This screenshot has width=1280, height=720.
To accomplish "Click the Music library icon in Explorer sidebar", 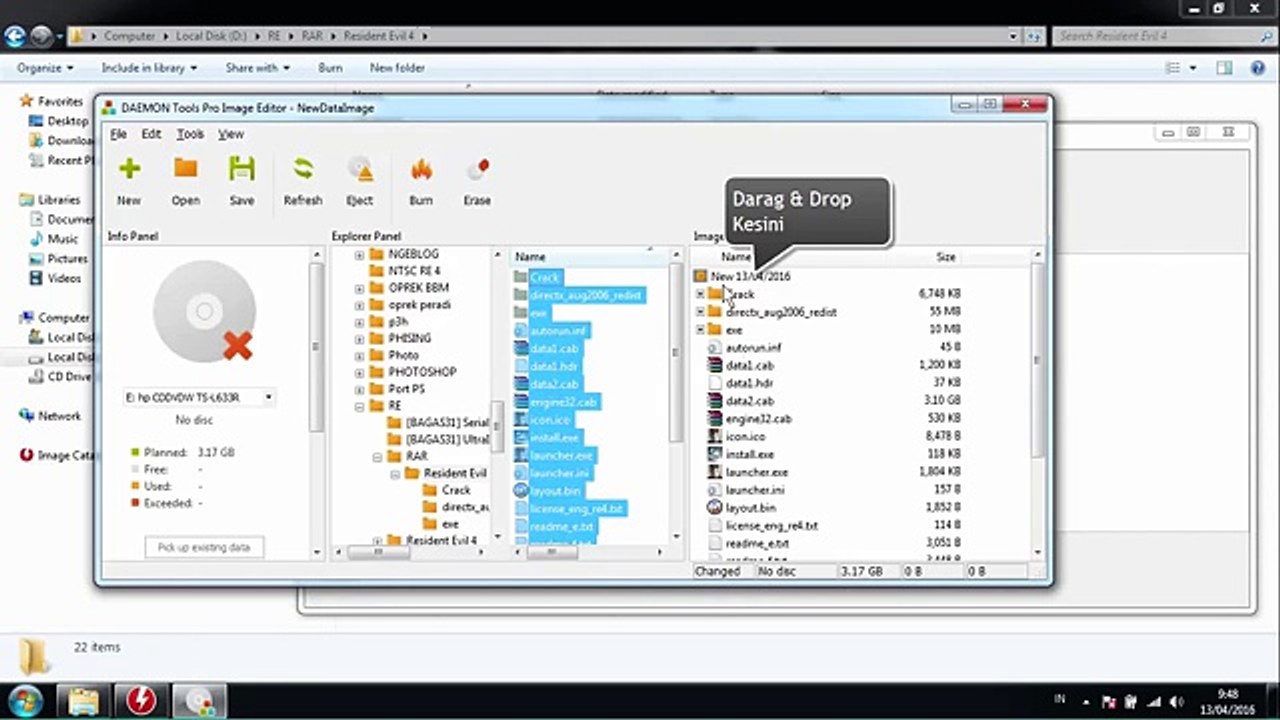I will click(x=36, y=240).
